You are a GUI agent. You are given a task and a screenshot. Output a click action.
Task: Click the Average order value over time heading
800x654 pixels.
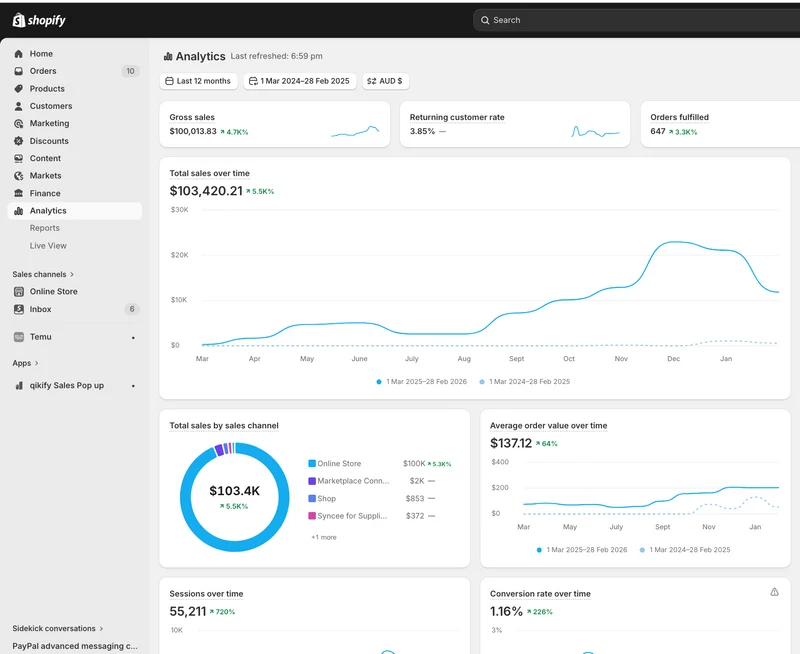tap(548, 425)
